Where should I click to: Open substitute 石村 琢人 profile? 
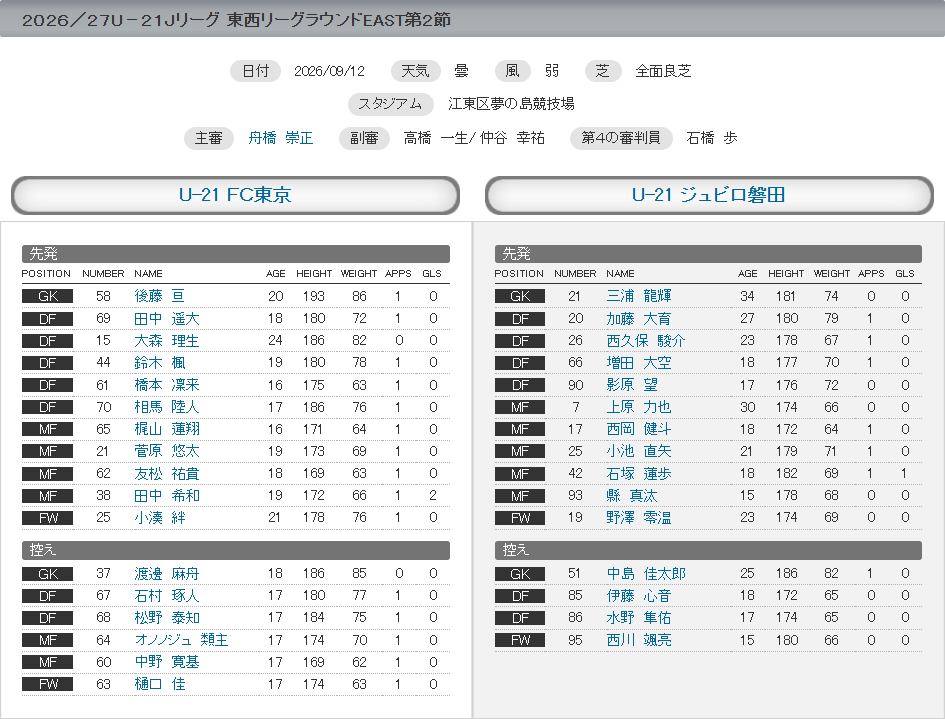[166, 595]
